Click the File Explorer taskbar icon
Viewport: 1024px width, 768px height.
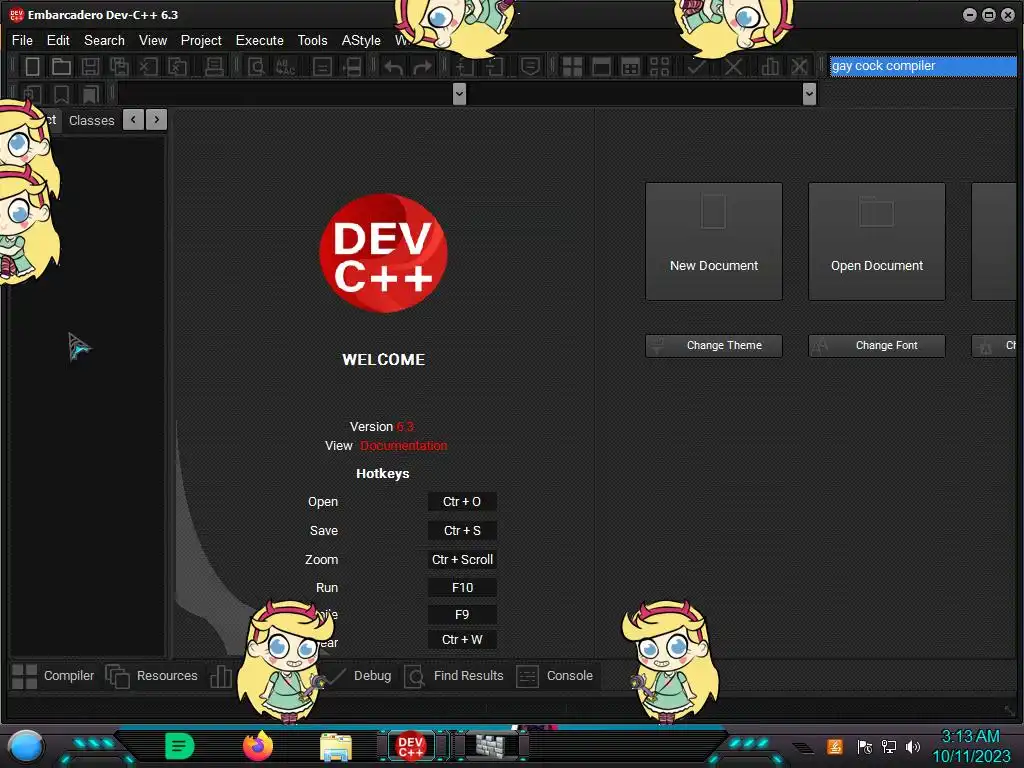(x=336, y=746)
